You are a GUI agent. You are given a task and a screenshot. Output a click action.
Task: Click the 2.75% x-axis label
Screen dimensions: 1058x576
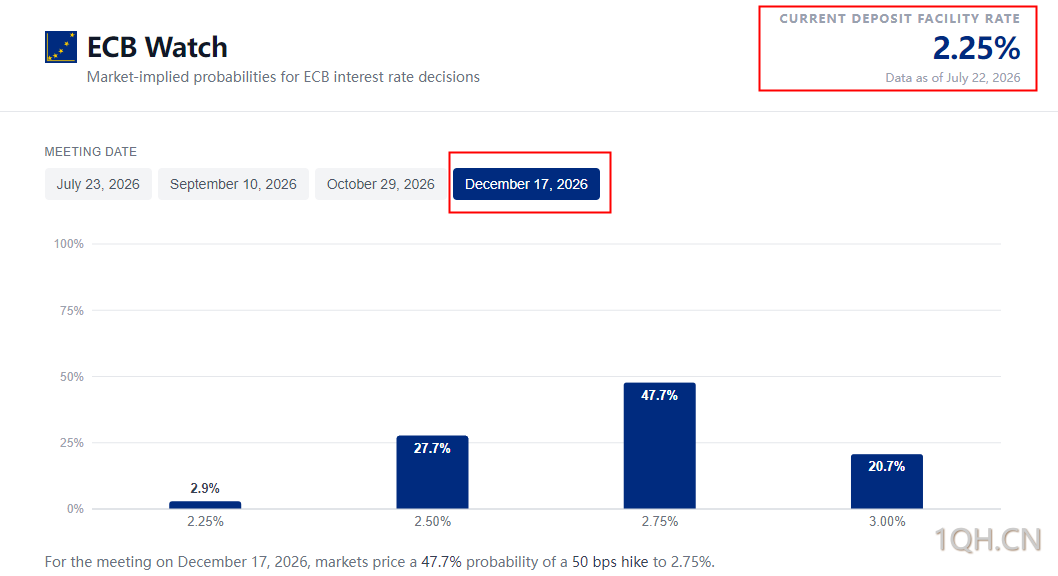point(660,521)
